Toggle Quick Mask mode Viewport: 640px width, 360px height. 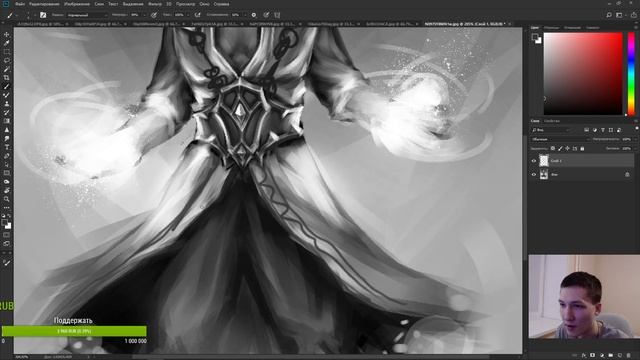[x=7, y=235]
